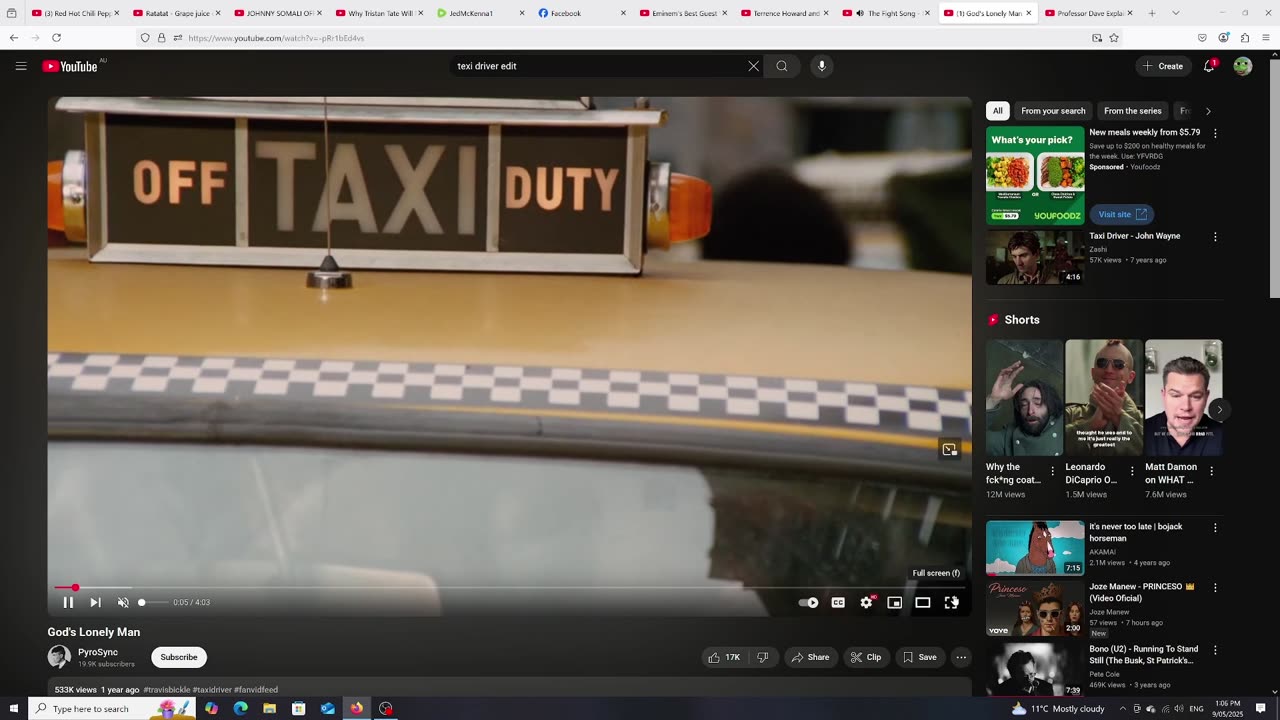Image resolution: width=1280 pixels, height=720 pixels.
Task: Toggle closed captions (CC) button
Action: pos(838,602)
